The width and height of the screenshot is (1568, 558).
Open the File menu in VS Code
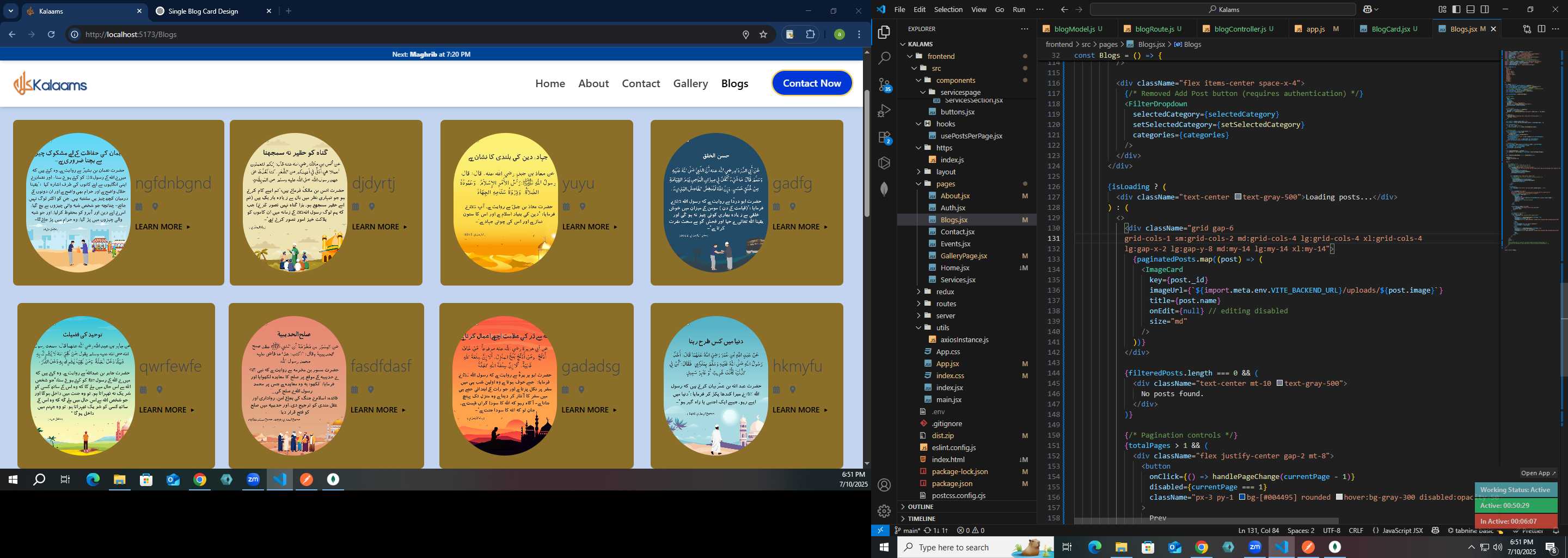(899, 9)
